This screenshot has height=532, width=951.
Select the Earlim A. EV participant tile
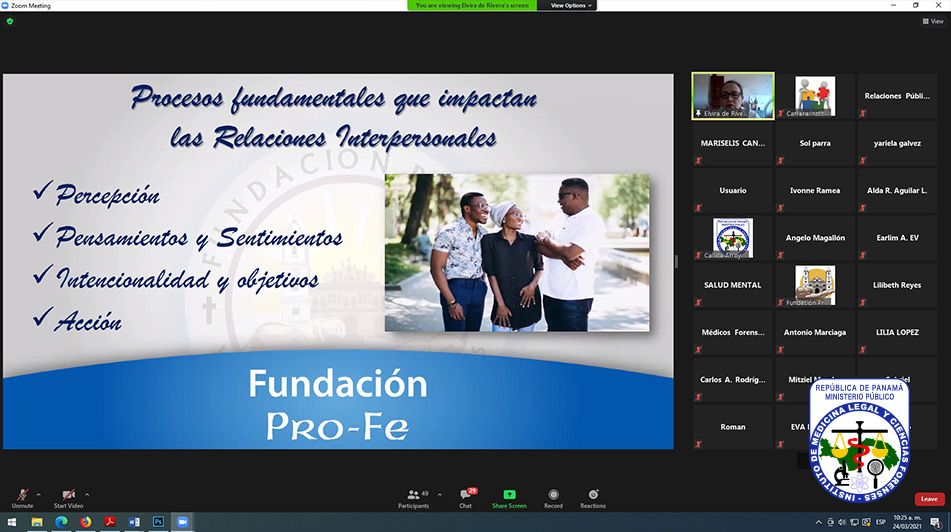pyautogui.click(x=897, y=238)
